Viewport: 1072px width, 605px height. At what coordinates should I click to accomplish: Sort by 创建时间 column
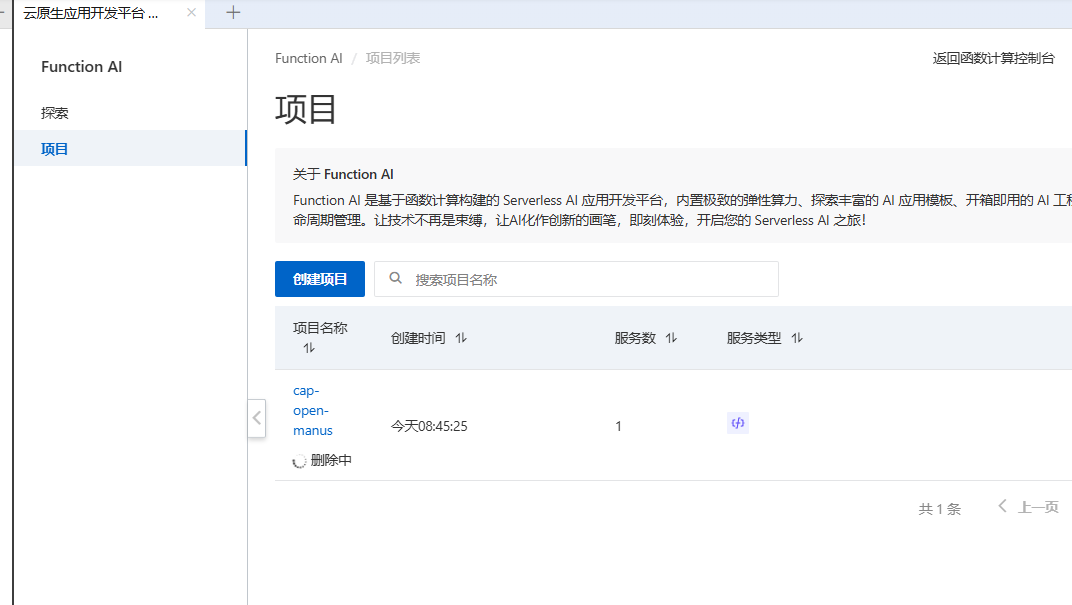(x=461, y=338)
